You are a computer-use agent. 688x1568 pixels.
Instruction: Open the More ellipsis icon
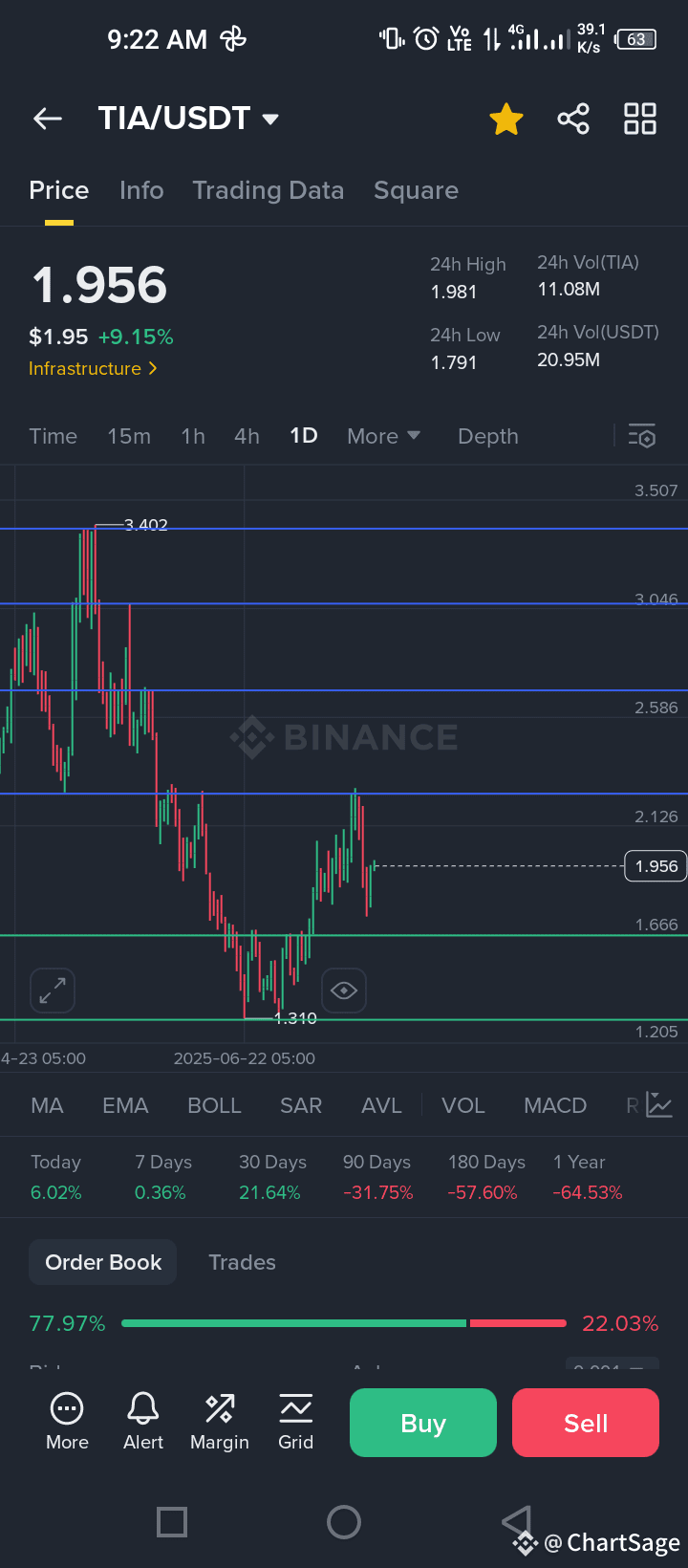(x=67, y=1408)
